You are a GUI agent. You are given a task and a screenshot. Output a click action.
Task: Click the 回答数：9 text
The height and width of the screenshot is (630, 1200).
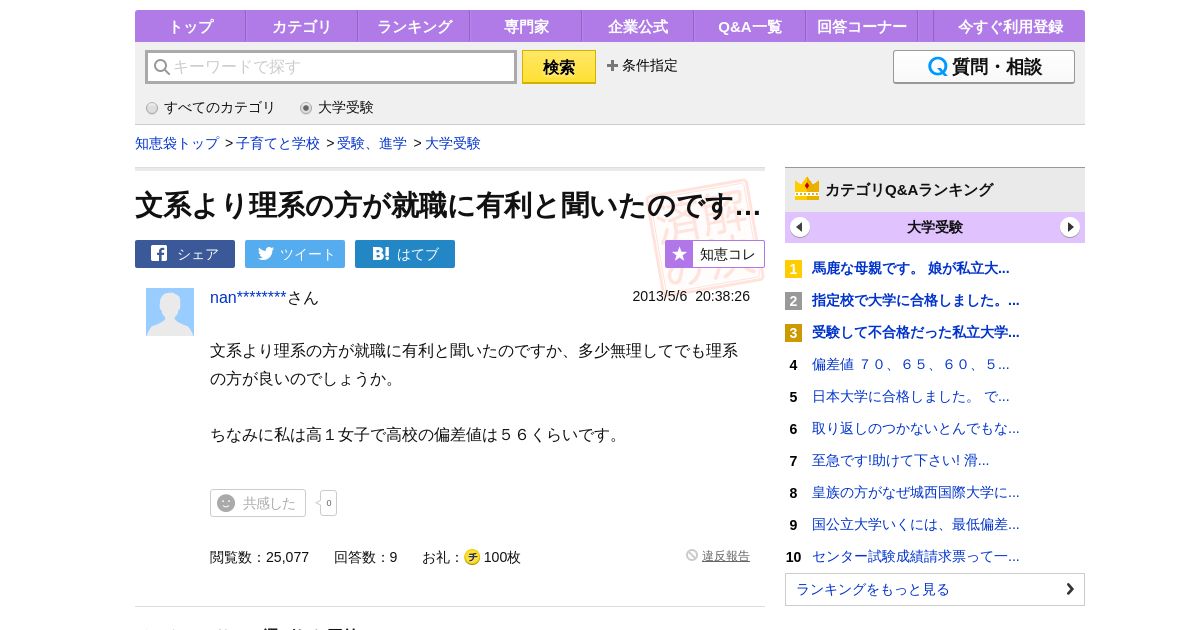[365, 557]
